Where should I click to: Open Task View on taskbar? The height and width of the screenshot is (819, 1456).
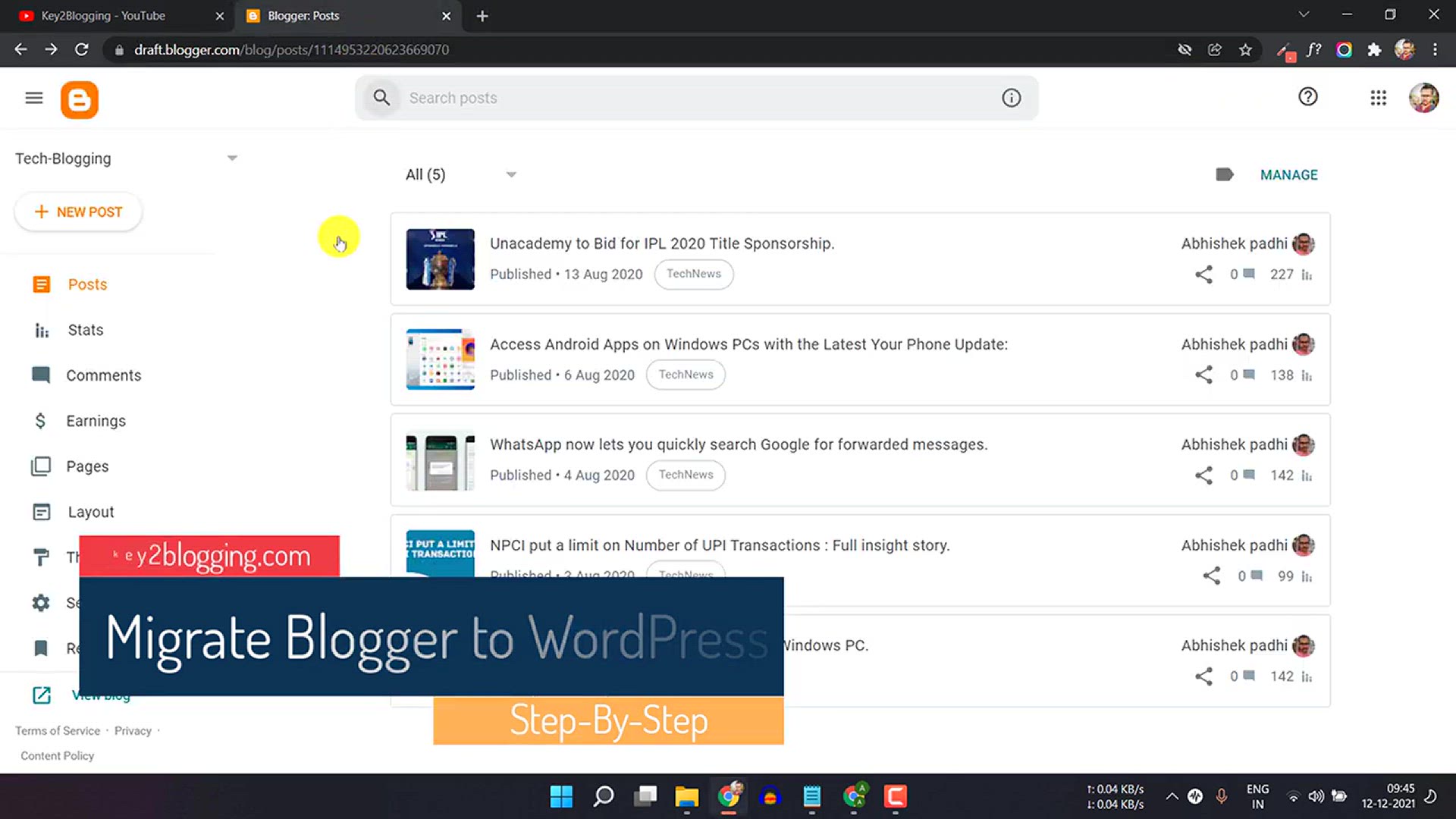coord(645,796)
